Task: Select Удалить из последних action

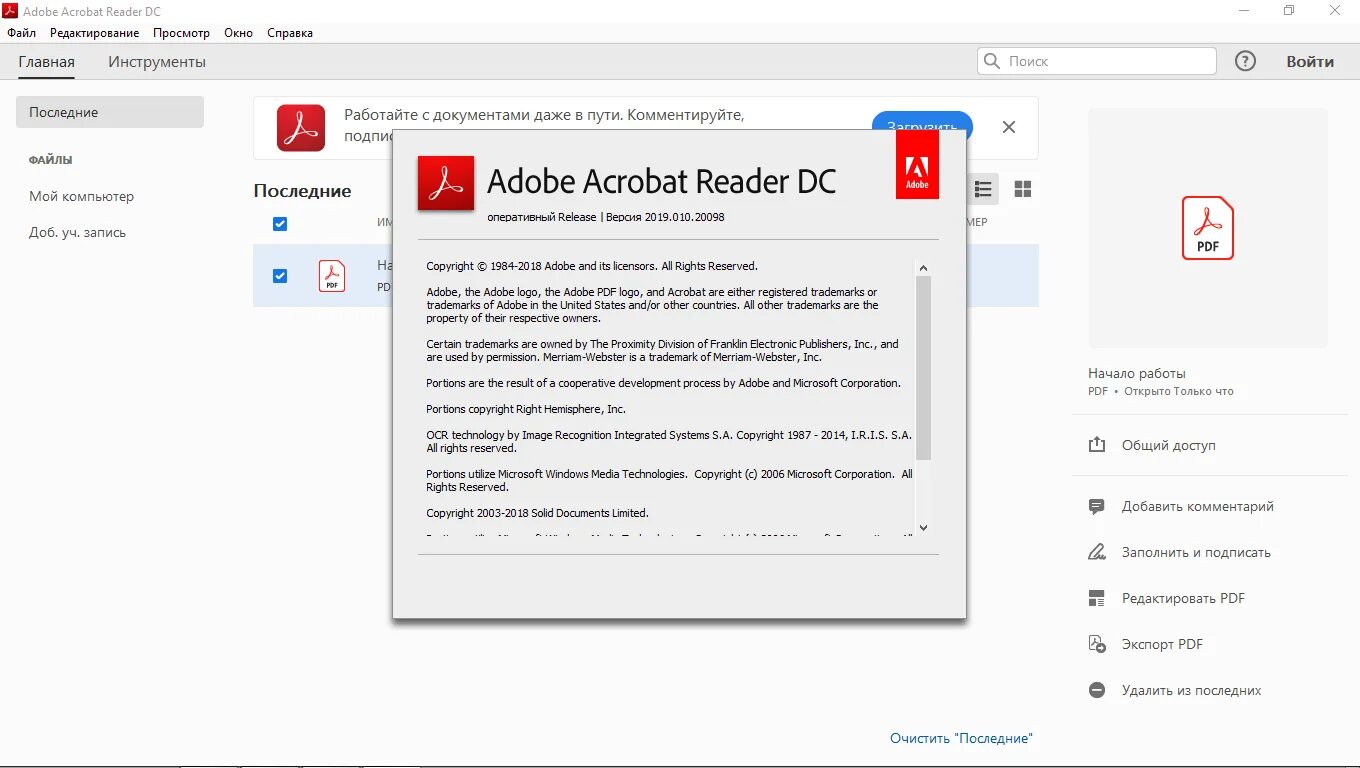Action: (1192, 690)
